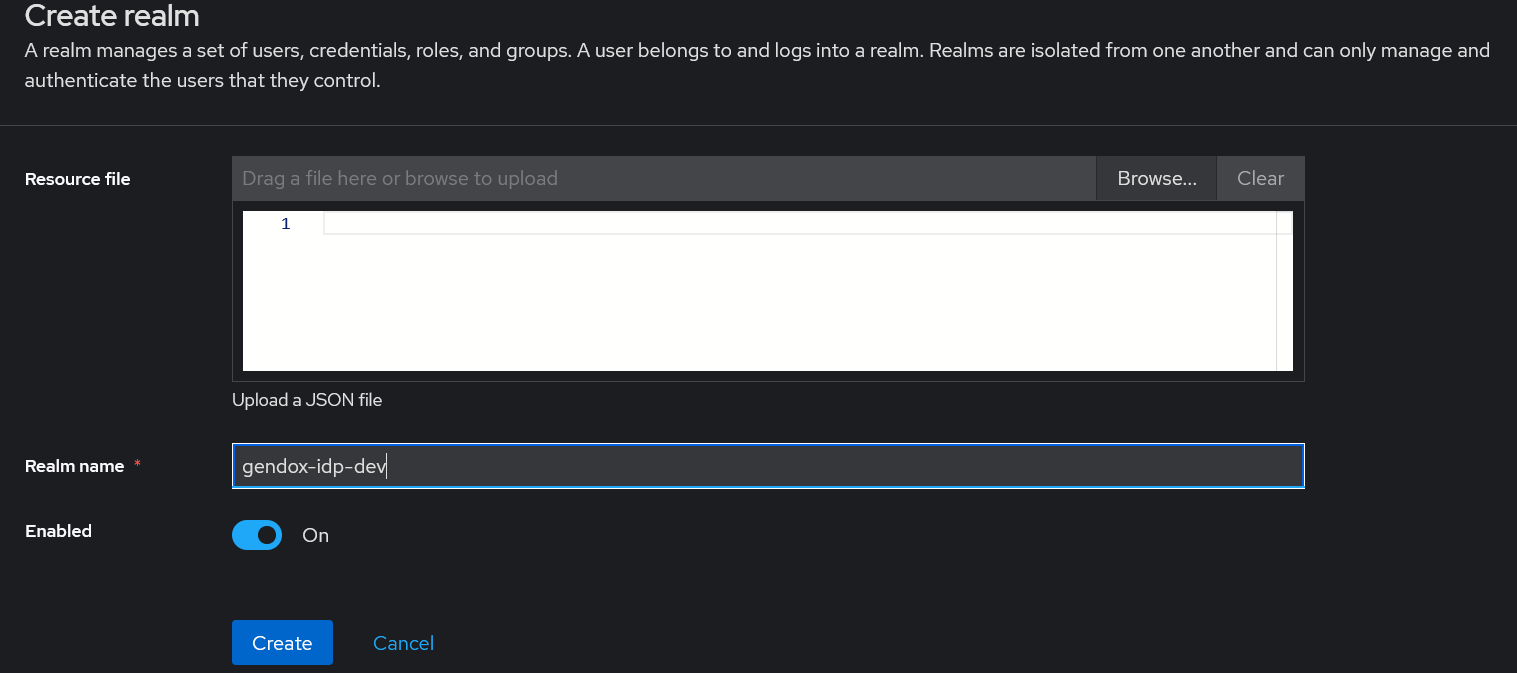
Task: Click inside the white JSON editor area
Action: (x=780, y=300)
